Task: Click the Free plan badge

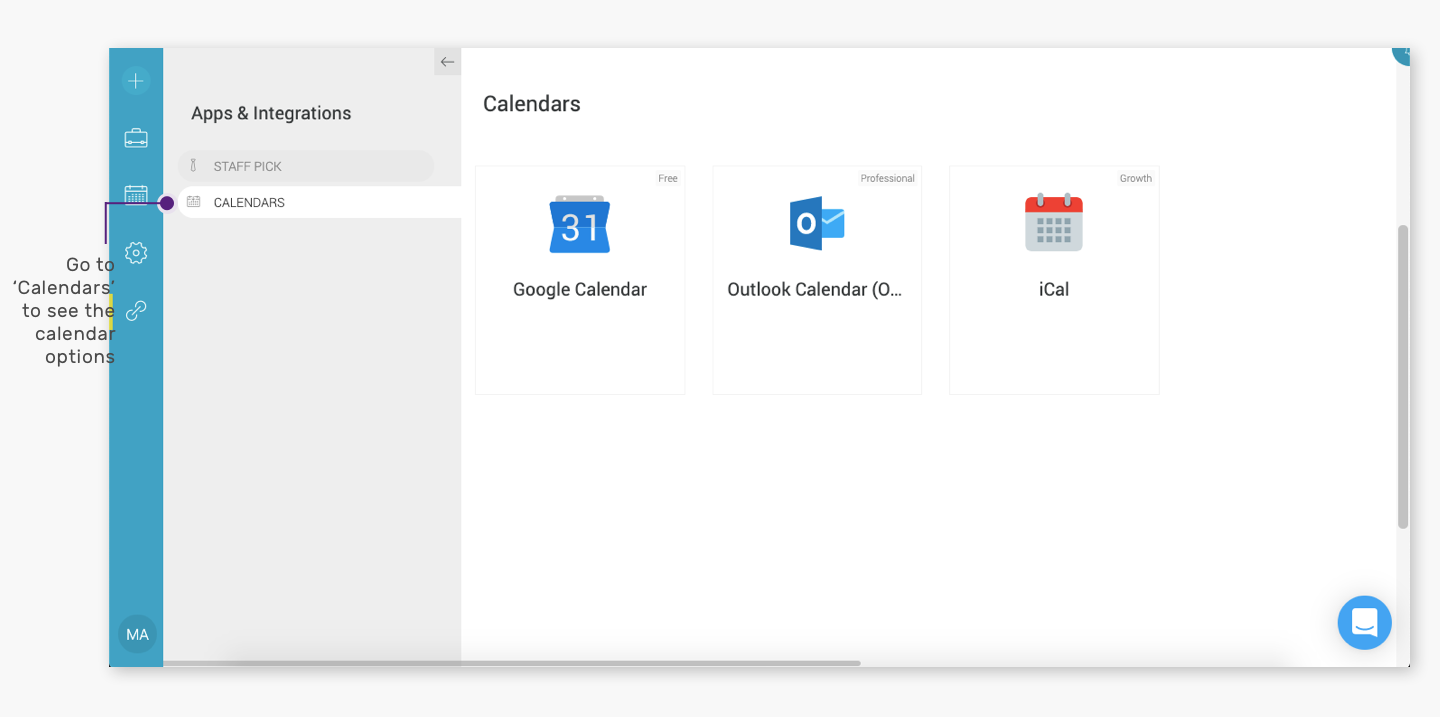Action: [668, 179]
